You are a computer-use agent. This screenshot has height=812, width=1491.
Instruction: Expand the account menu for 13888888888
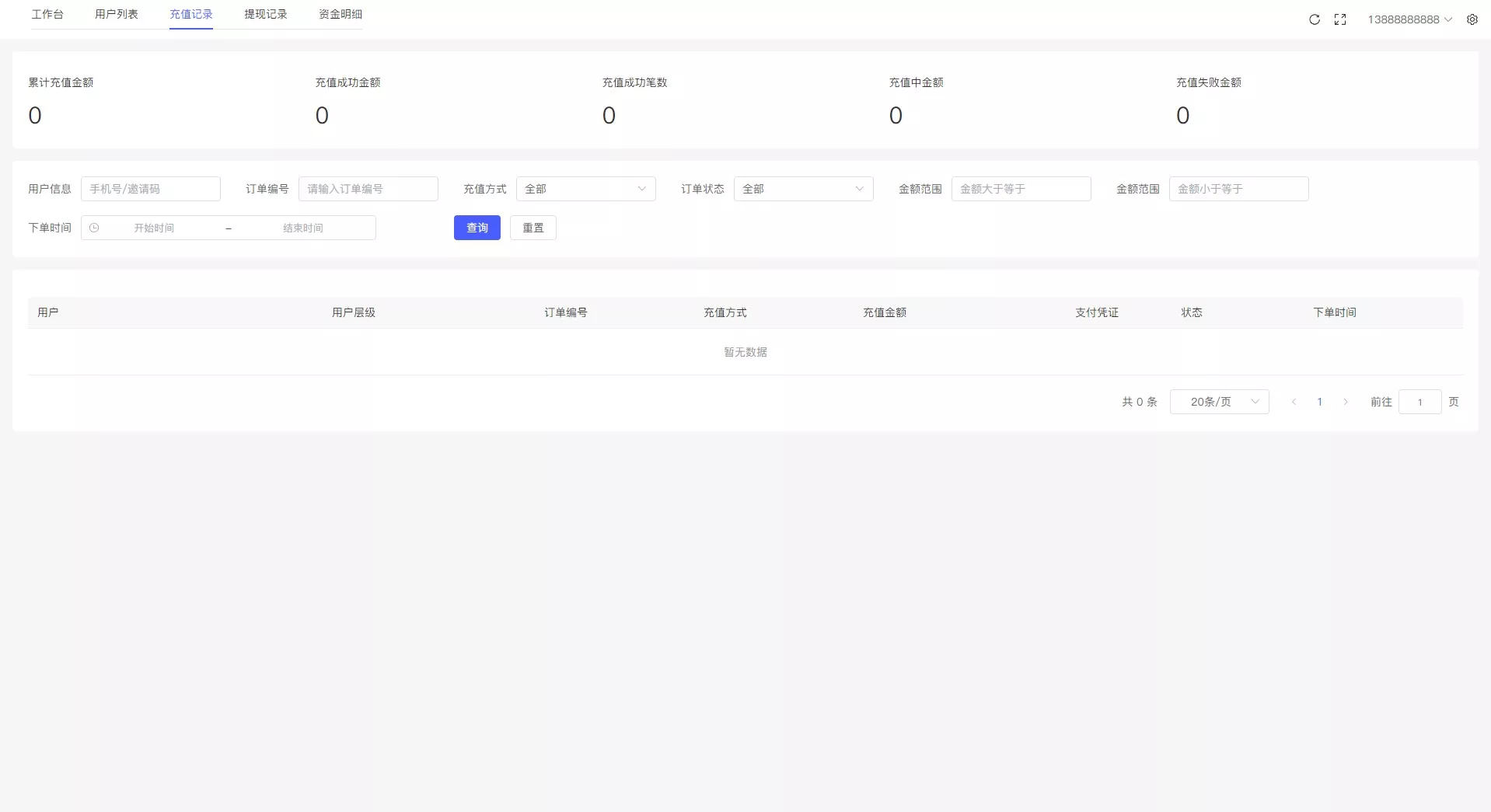[x=1408, y=19]
